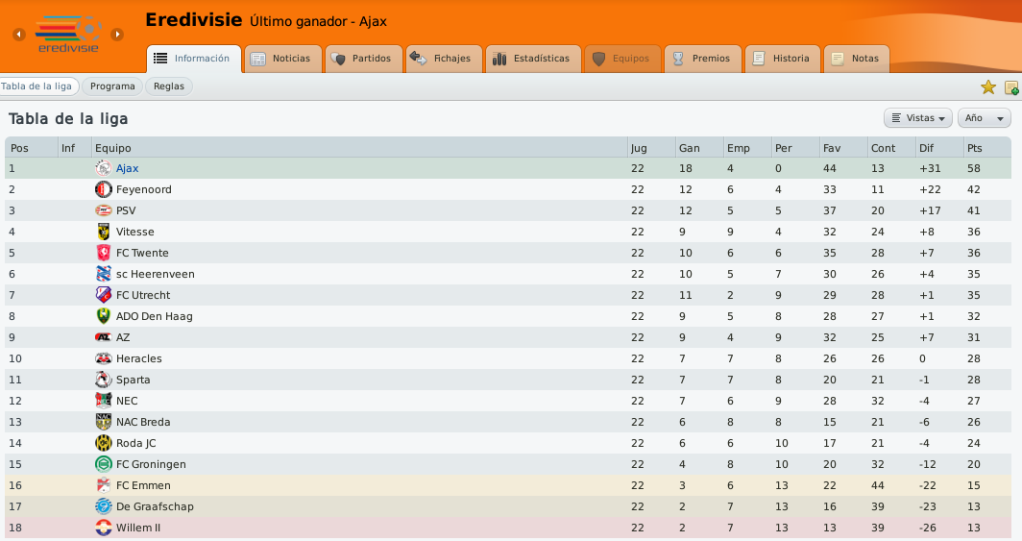Click the Vitesse club badge icon
This screenshot has width=1022, height=541.
click(x=103, y=232)
